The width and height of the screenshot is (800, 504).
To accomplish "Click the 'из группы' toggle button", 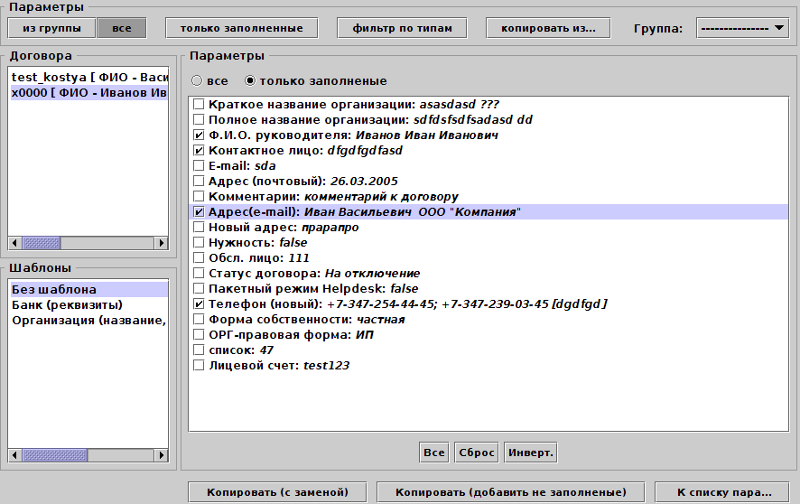I will (52, 28).
